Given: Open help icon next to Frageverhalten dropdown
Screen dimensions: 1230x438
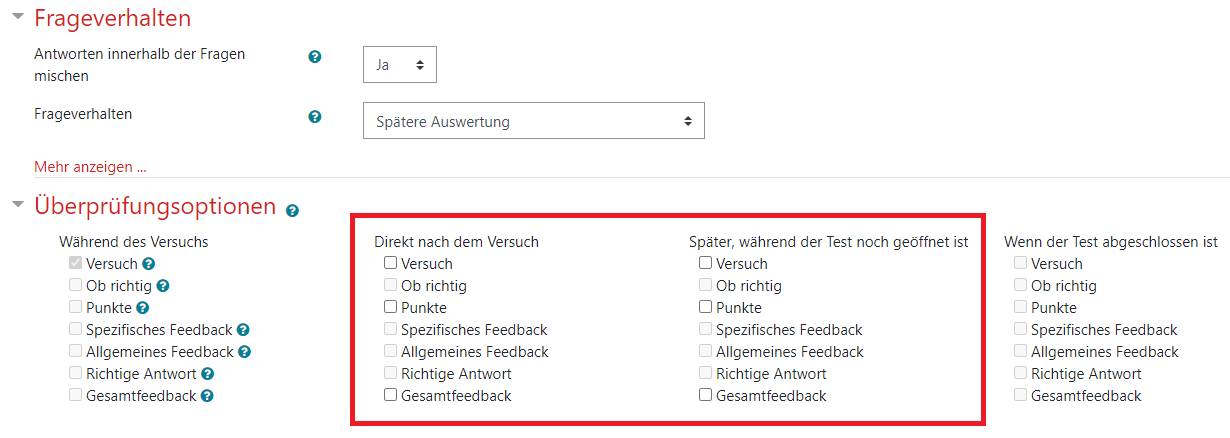Looking at the screenshot, I should (315, 117).
